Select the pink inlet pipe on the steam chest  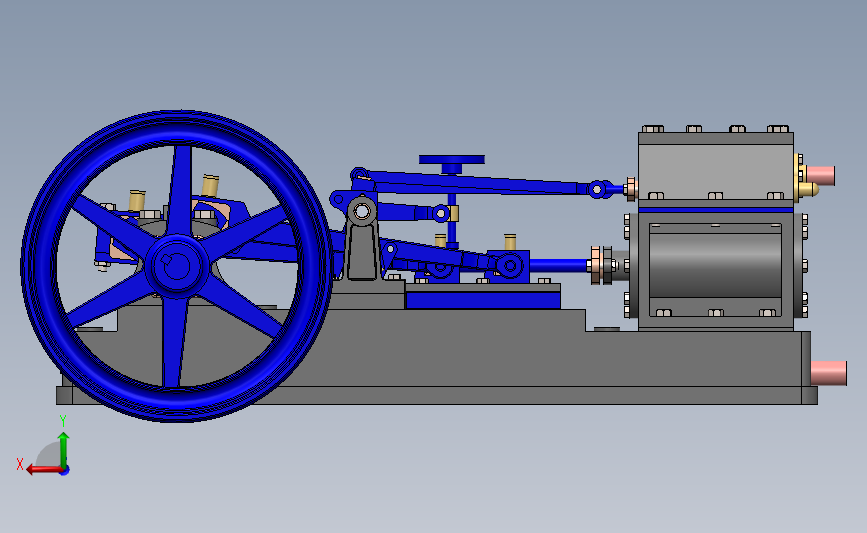point(821,175)
